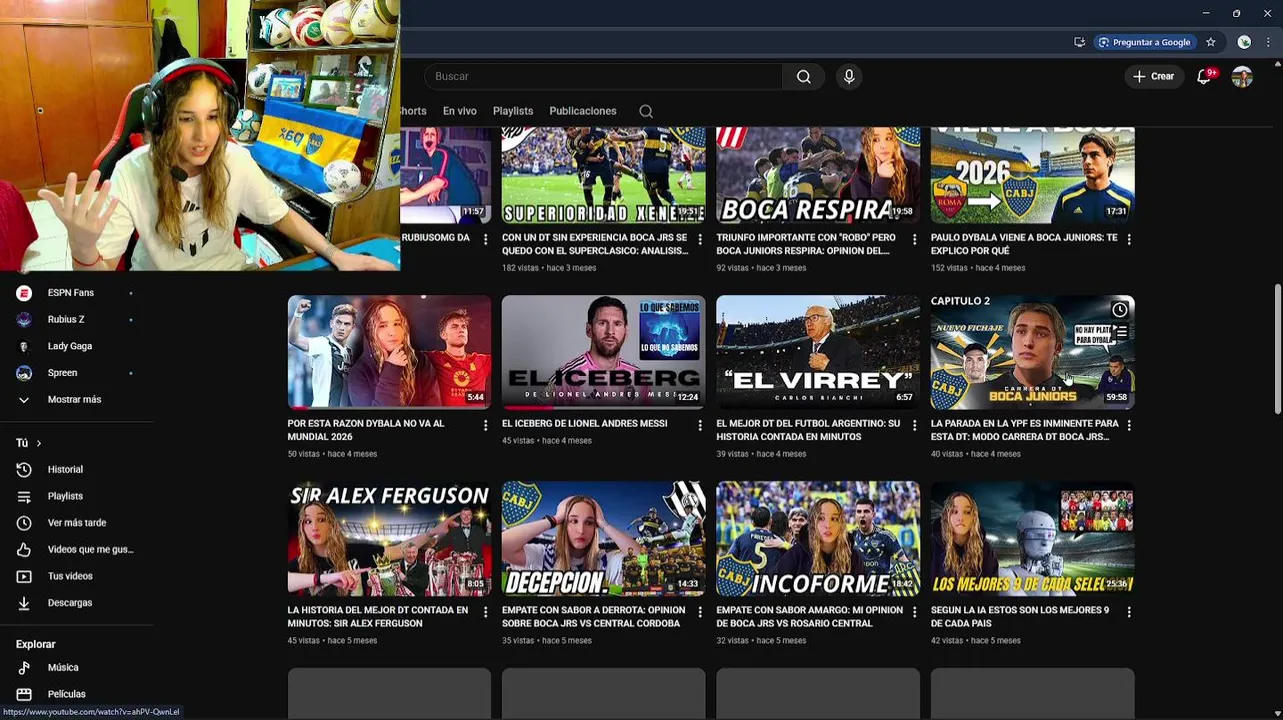
Task: Open options for carrera DT Boca video
Action: [1129, 425]
